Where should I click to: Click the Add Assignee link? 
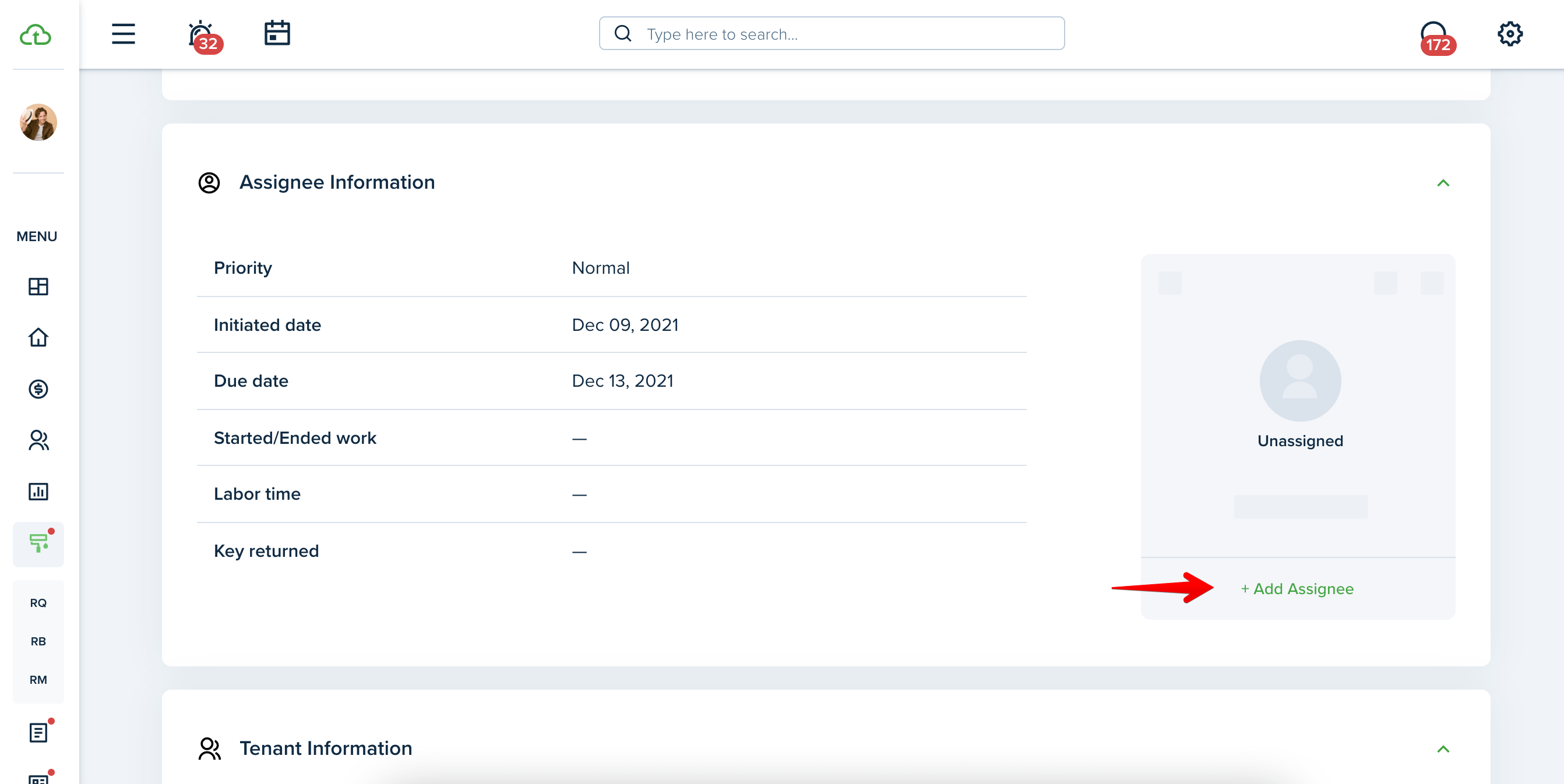coord(1297,589)
